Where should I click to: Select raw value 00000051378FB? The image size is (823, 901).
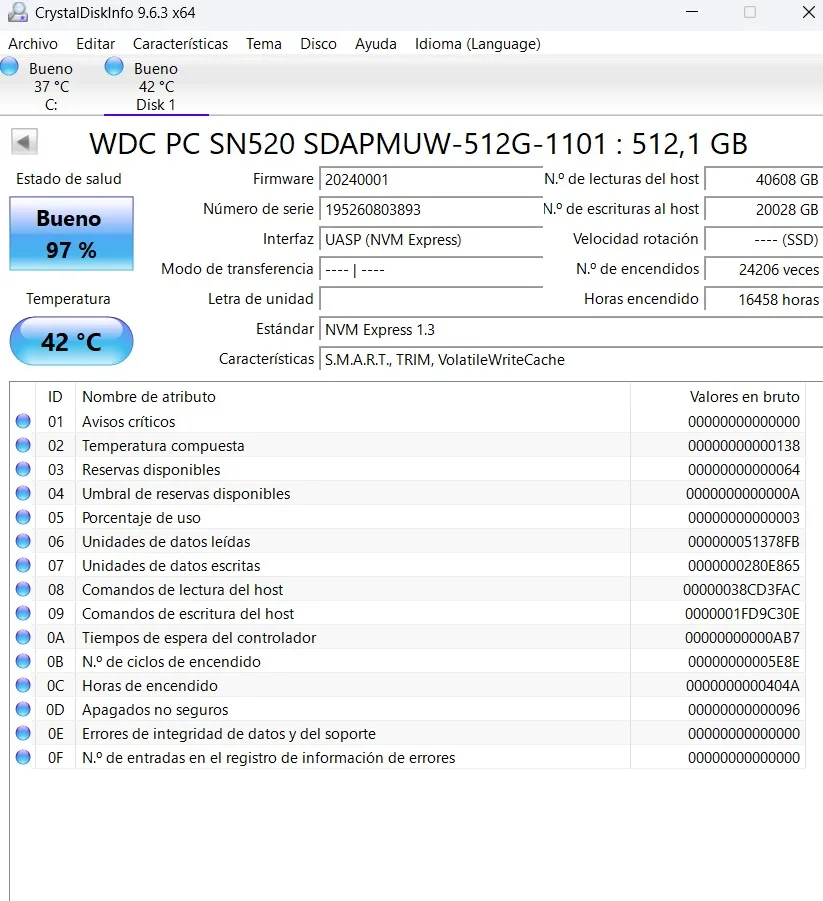(x=744, y=541)
